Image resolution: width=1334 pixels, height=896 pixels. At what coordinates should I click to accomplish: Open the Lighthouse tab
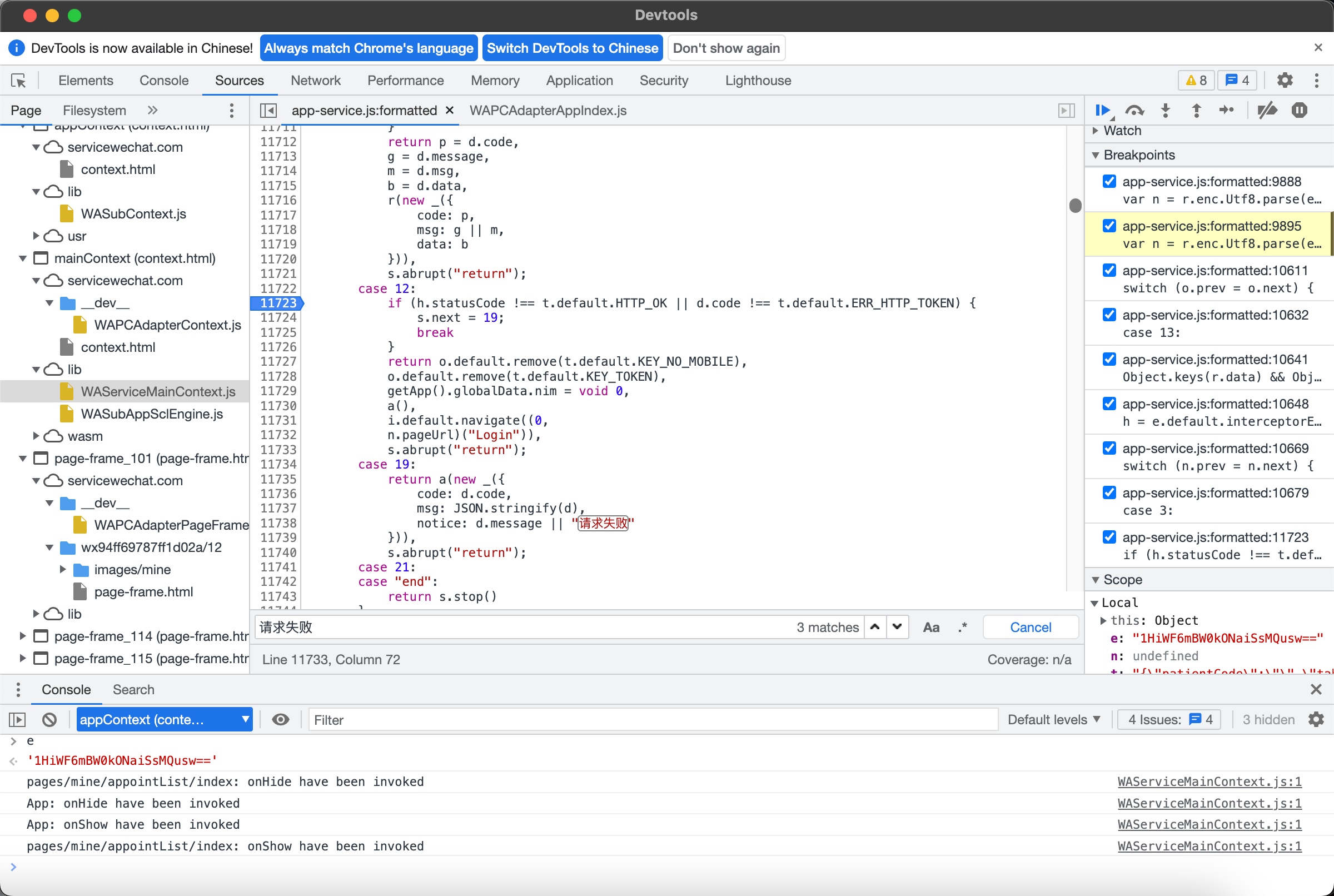758,81
